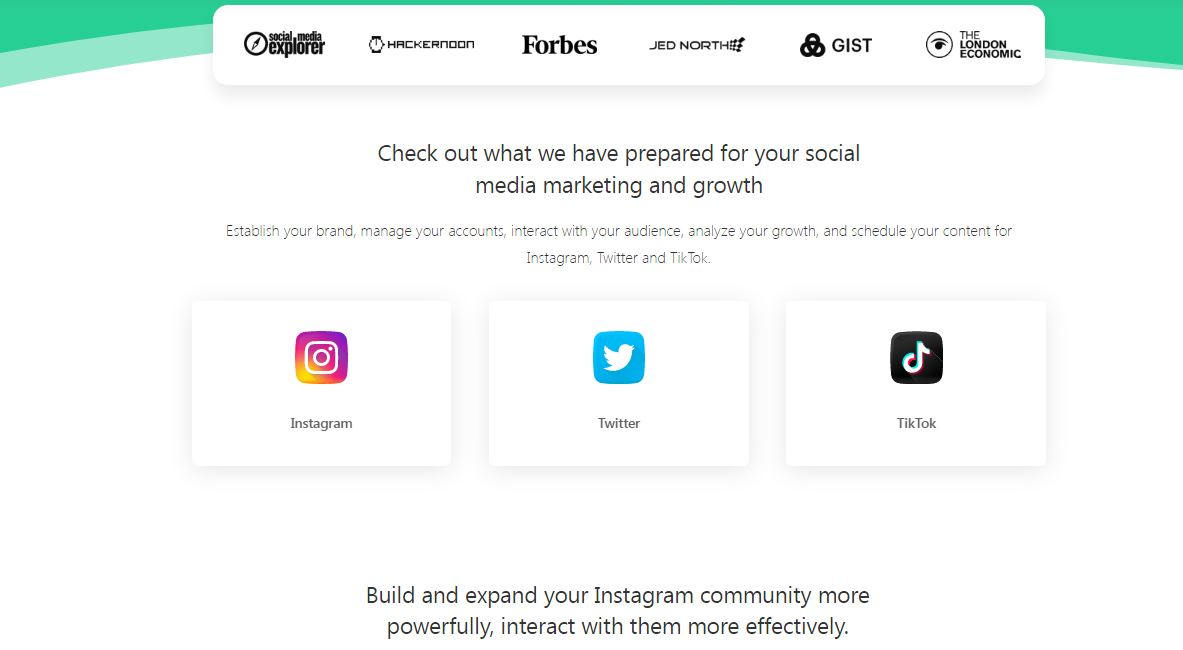The height and width of the screenshot is (650, 1183).
Task: Select the Instagram card
Action: (321, 383)
